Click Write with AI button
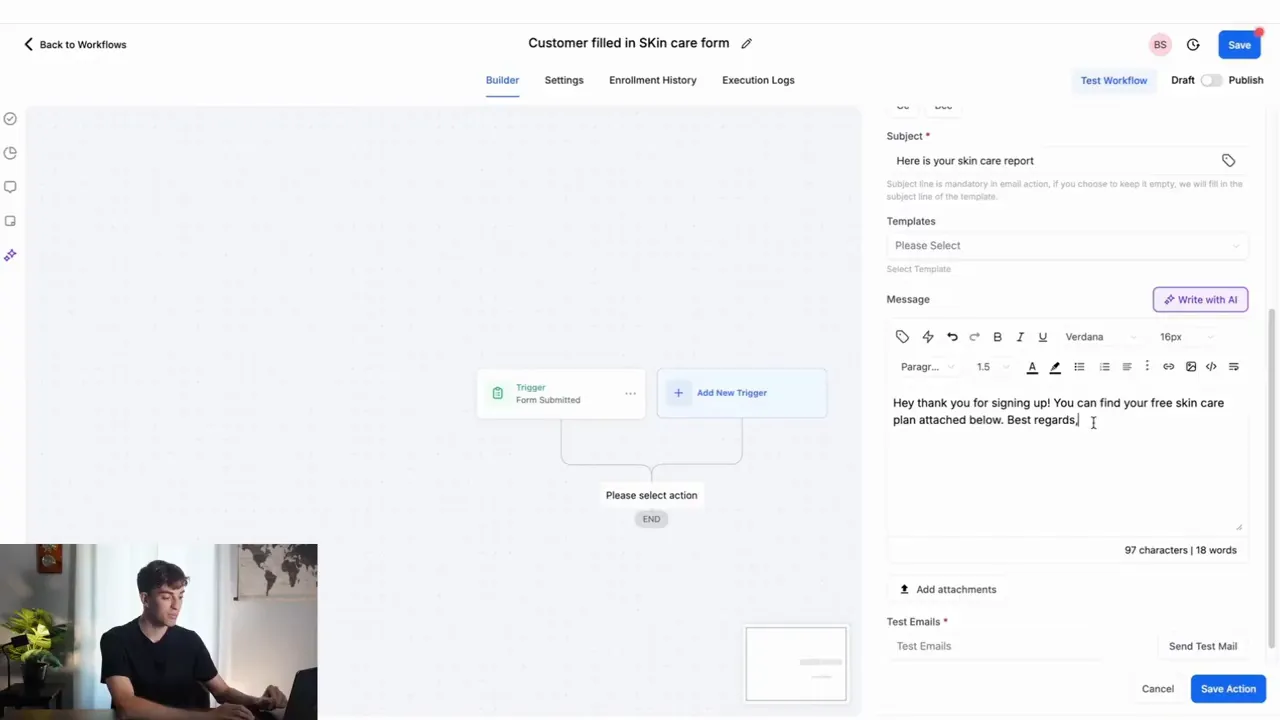This screenshot has width=1280, height=720. (1200, 300)
